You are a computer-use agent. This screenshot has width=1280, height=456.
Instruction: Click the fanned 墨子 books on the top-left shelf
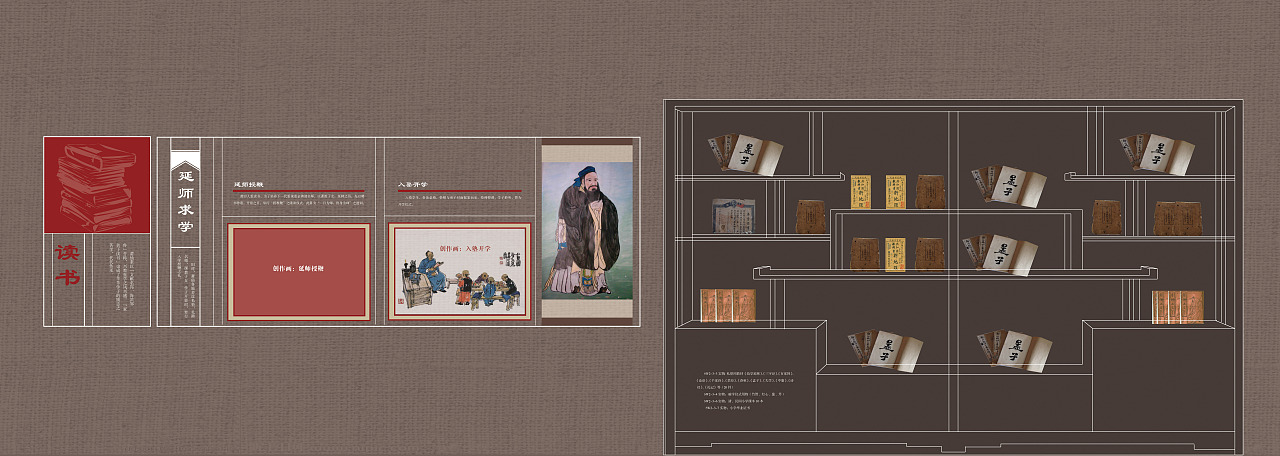pyautogui.click(x=746, y=154)
